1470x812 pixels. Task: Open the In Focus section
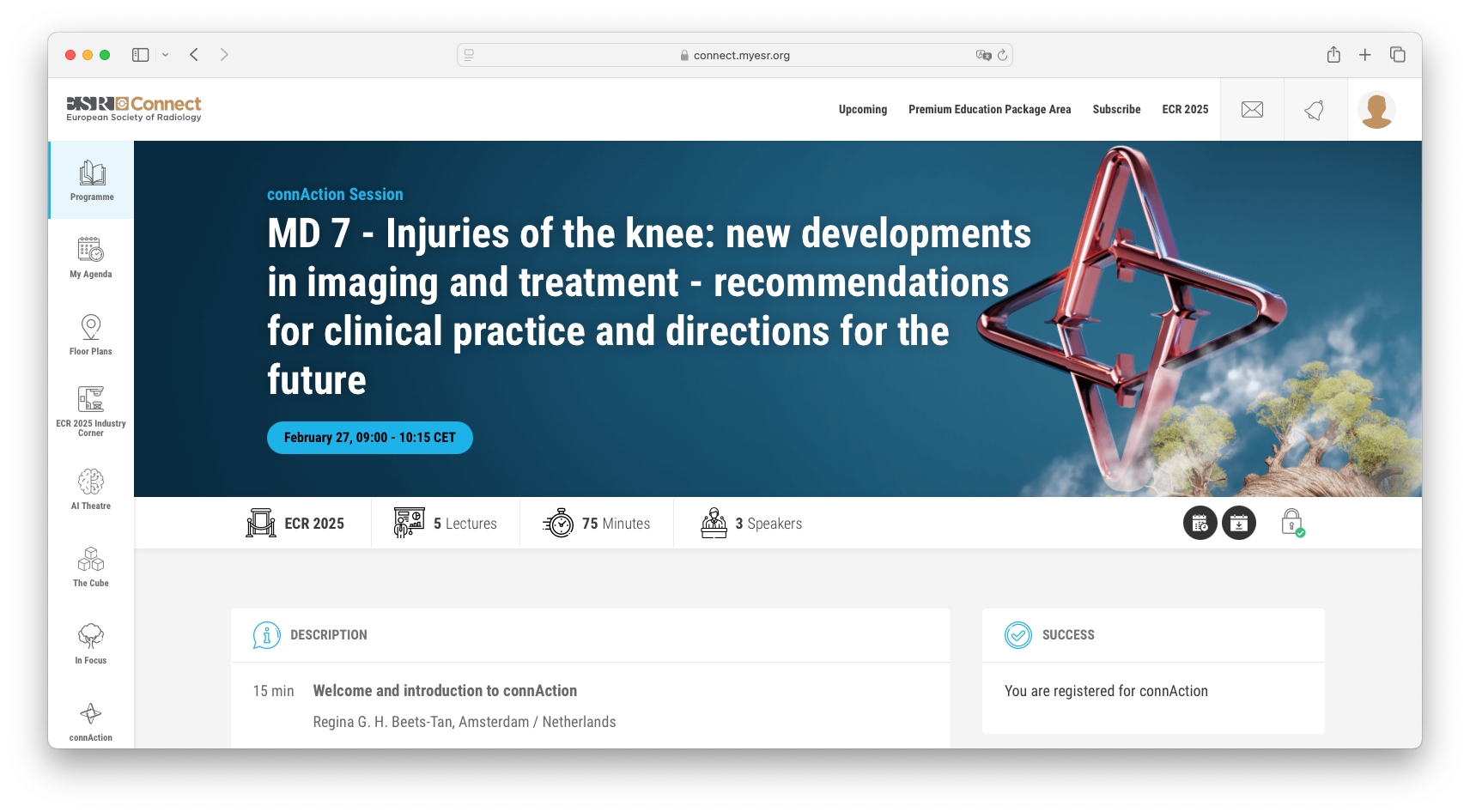(x=91, y=644)
